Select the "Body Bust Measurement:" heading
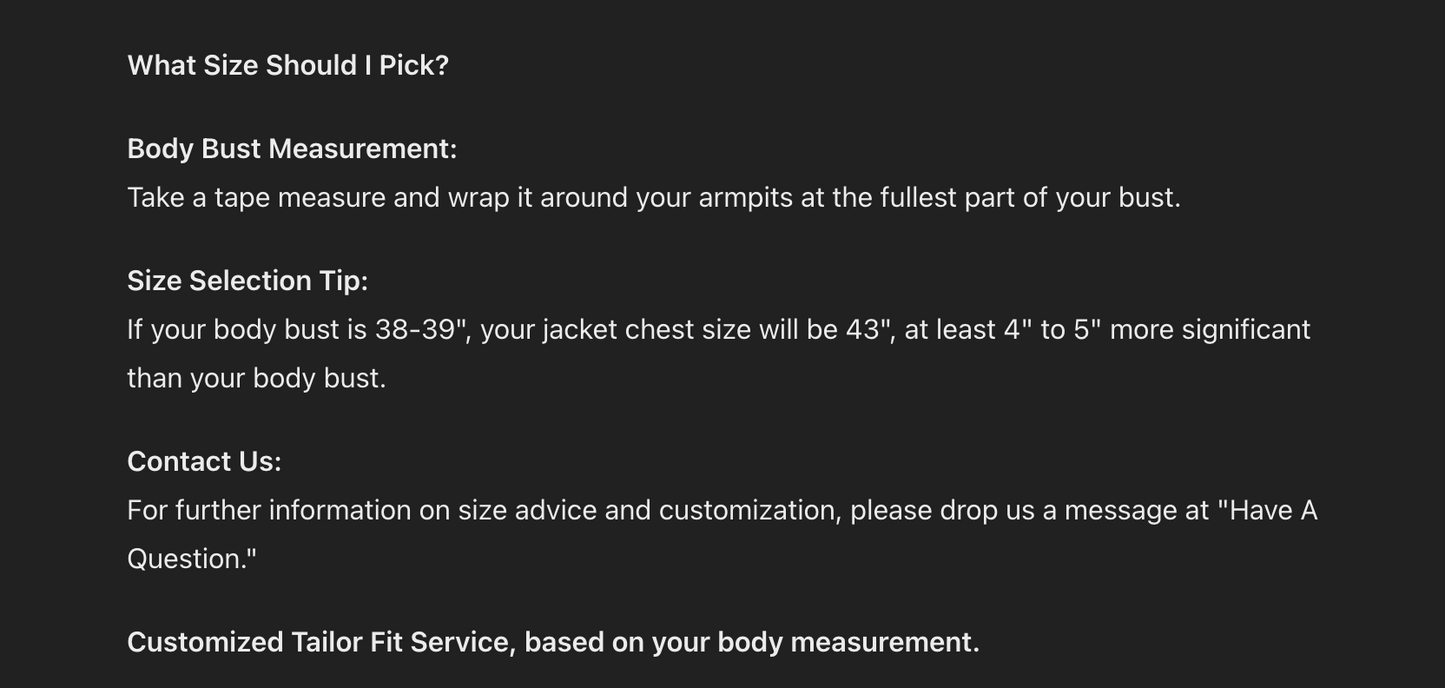 point(292,149)
